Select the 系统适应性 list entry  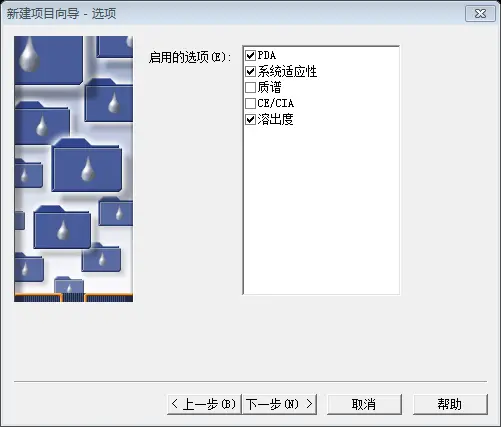pyautogui.click(x=287, y=71)
